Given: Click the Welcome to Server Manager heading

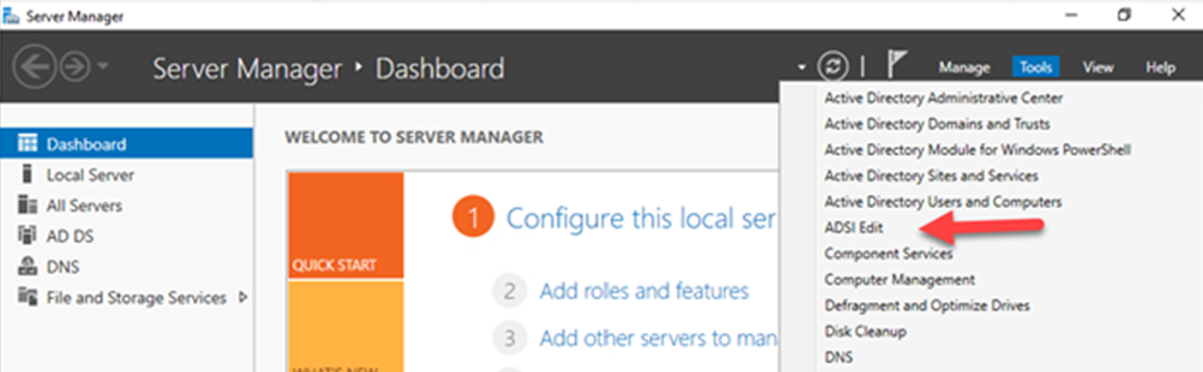Looking at the screenshot, I should point(414,136).
